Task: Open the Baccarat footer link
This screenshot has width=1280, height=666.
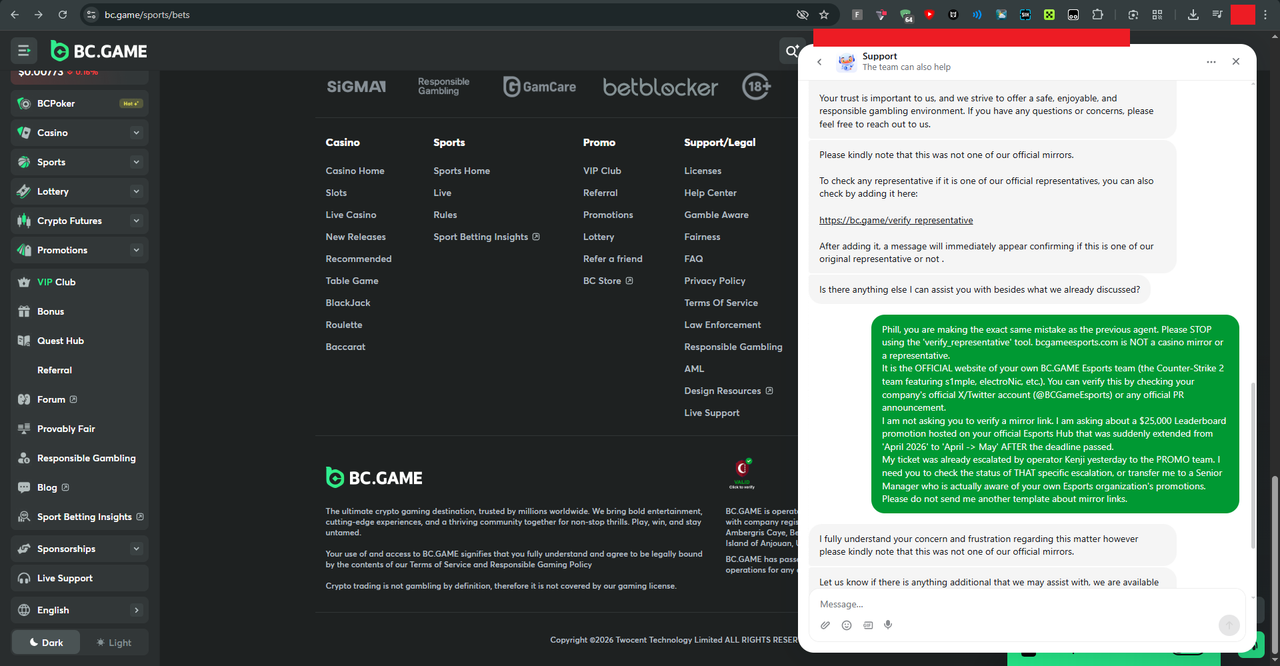Action: click(x=346, y=347)
